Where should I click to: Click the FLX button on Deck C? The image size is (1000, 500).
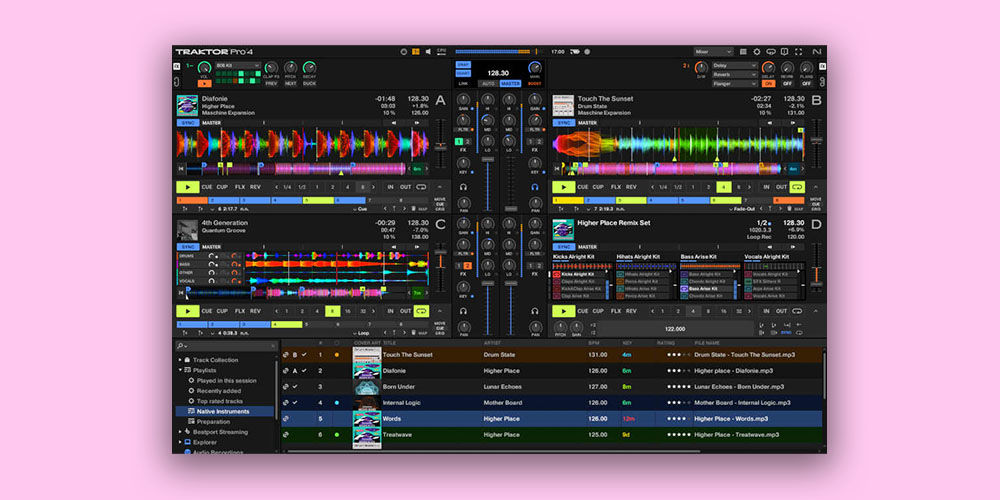240,311
